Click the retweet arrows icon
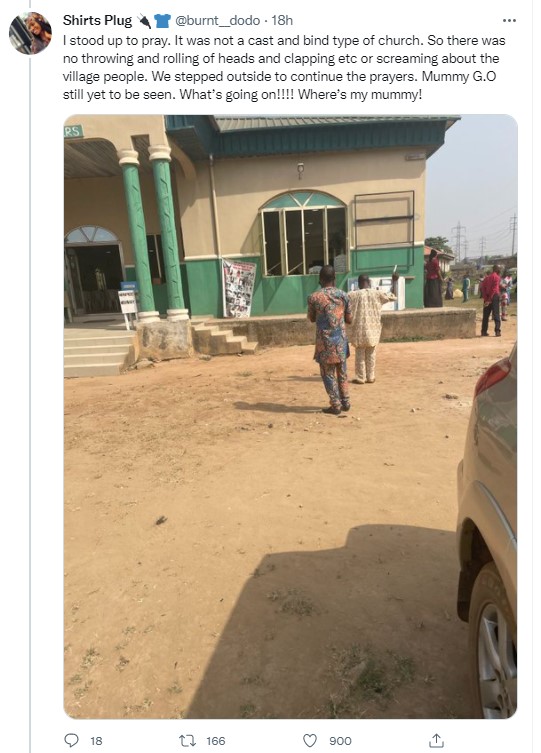This screenshot has width=541, height=753. pos(187,741)
